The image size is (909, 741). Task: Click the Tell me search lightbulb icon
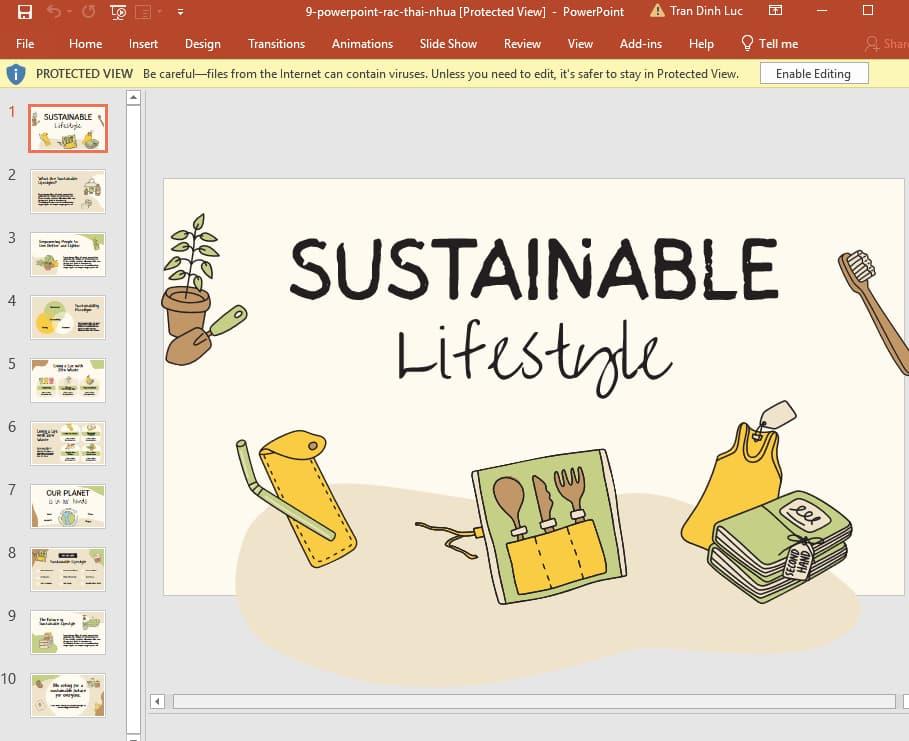(747, 43)
